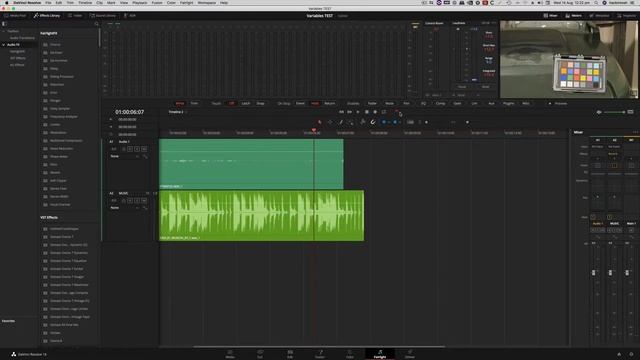Start playback with the play button
This screenshot has height=360, width=640.
click(358, 112)
